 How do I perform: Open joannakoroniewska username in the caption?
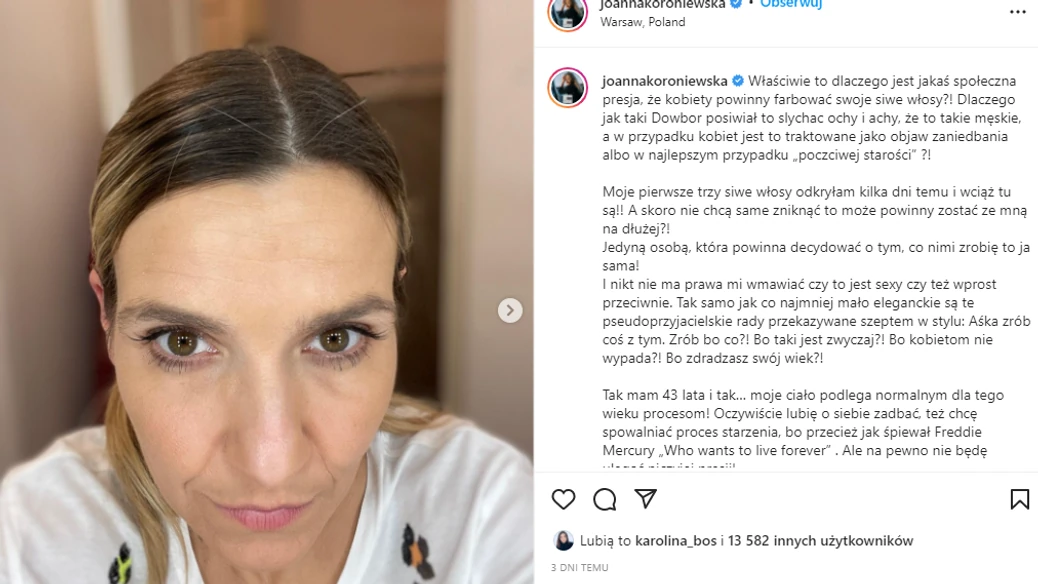click(665, 81)
